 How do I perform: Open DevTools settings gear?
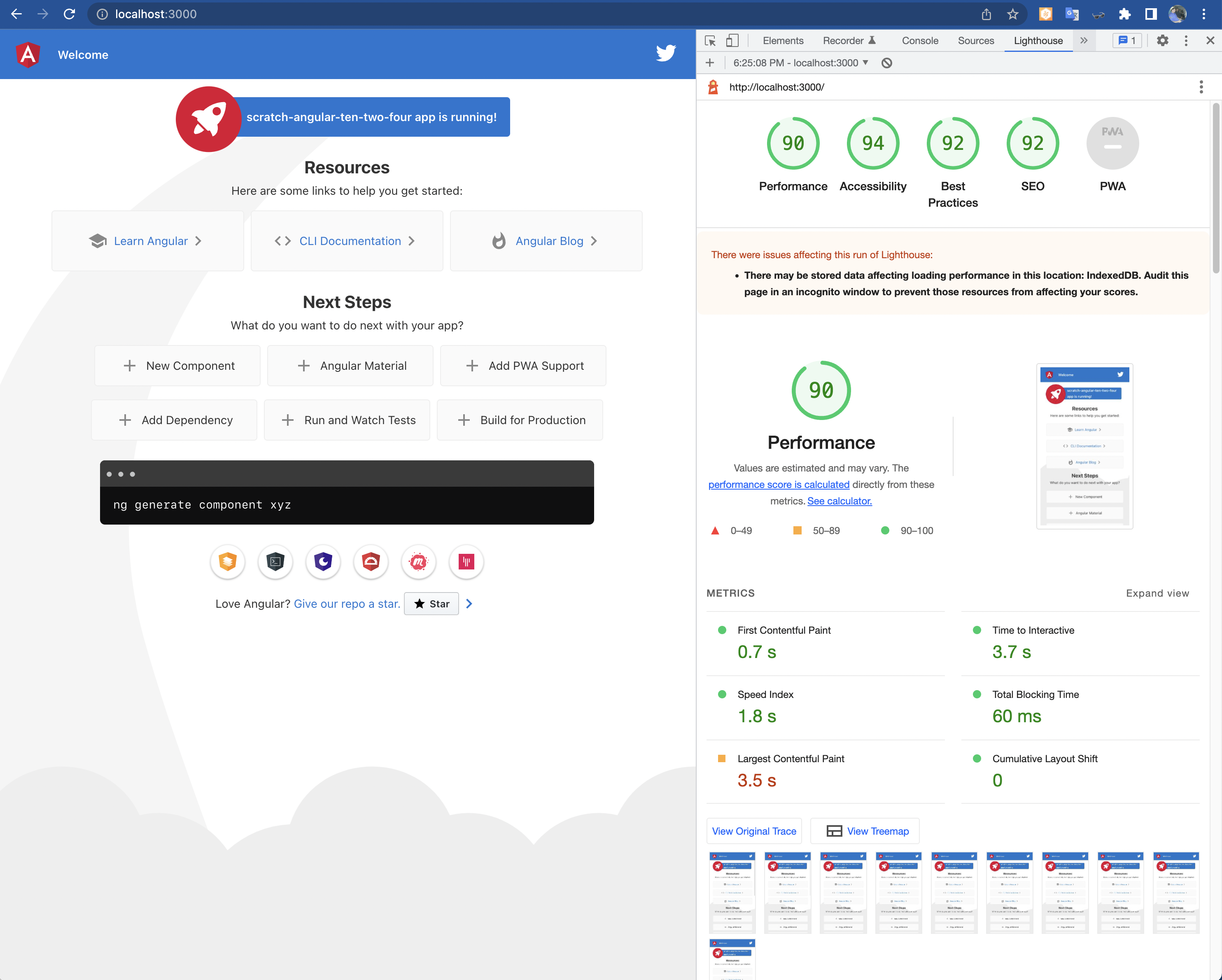pos(1162,41)
